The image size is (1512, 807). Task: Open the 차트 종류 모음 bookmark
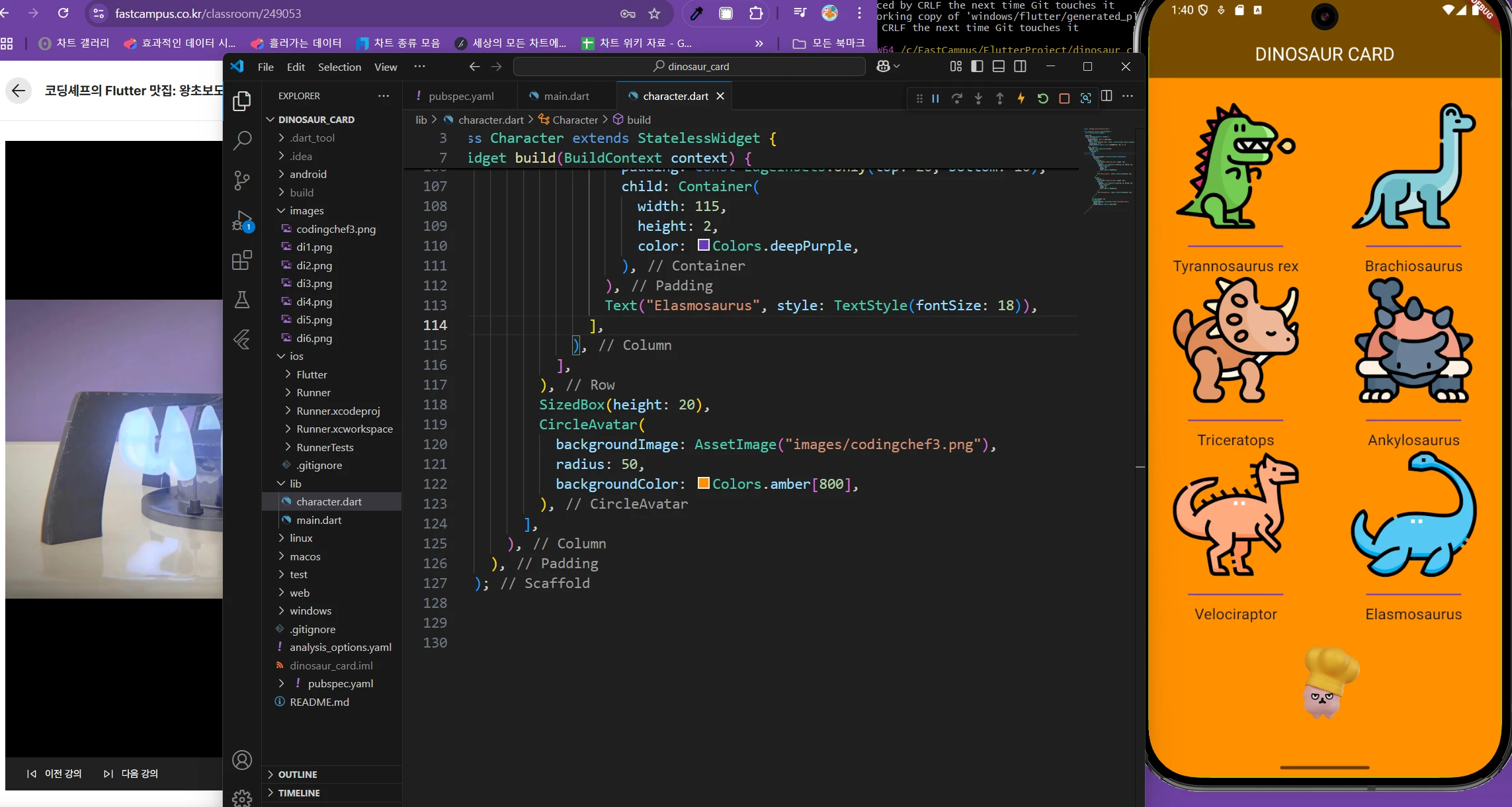coord(398,43)
